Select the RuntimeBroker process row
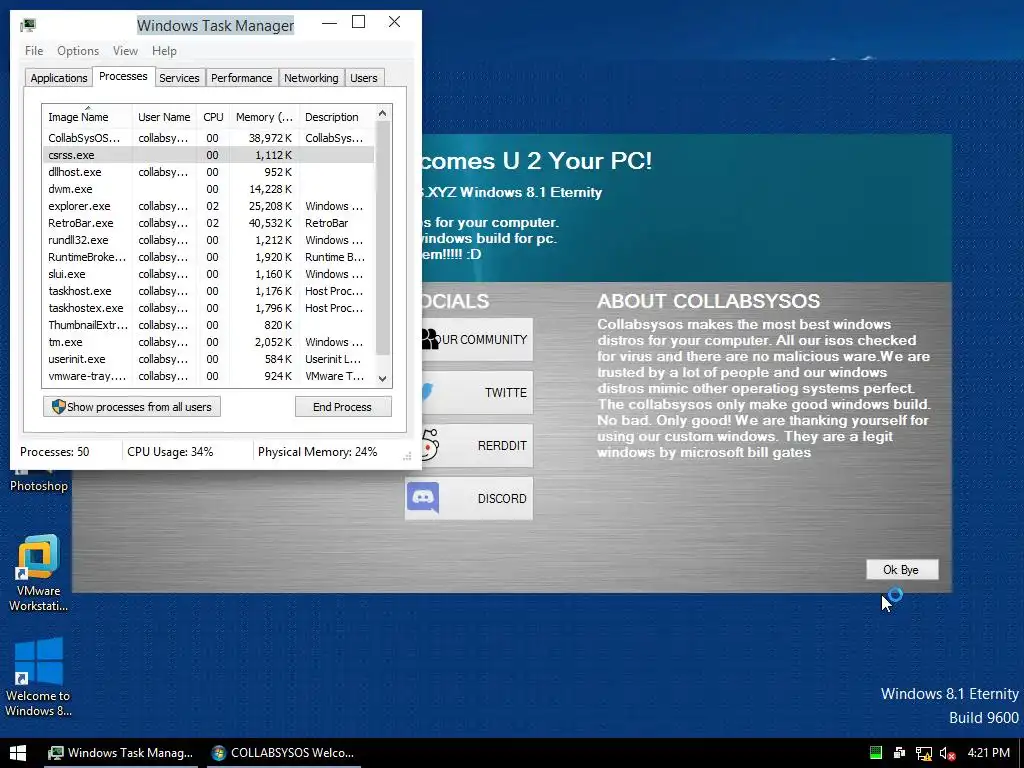The image size is (1024, 768). click(x=208, y=257)
